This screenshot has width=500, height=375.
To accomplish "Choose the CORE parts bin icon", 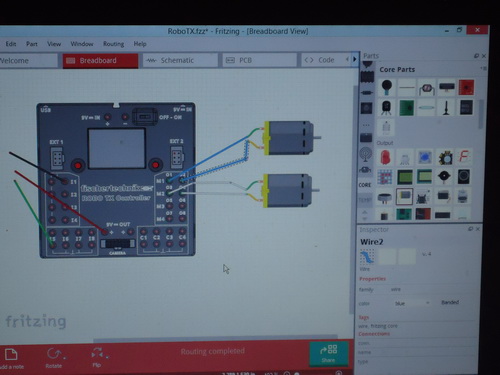I will tap(365, 185).
